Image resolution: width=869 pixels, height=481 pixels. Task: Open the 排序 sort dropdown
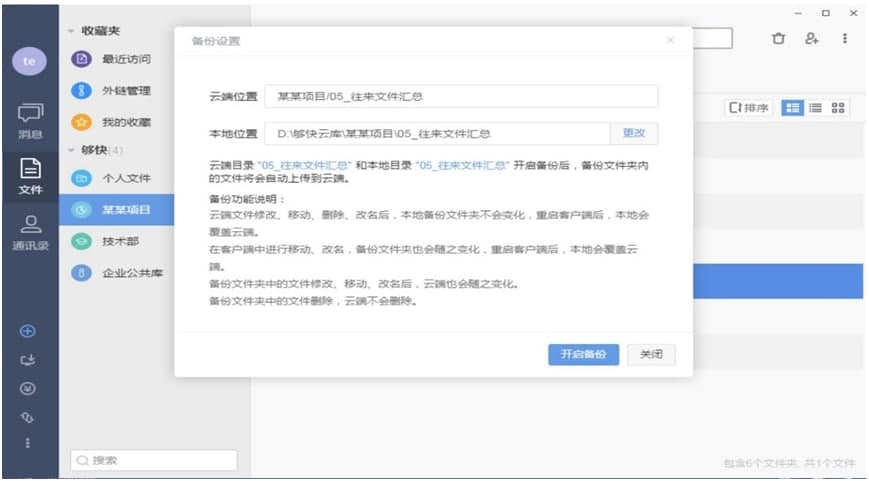click(749, 108)
